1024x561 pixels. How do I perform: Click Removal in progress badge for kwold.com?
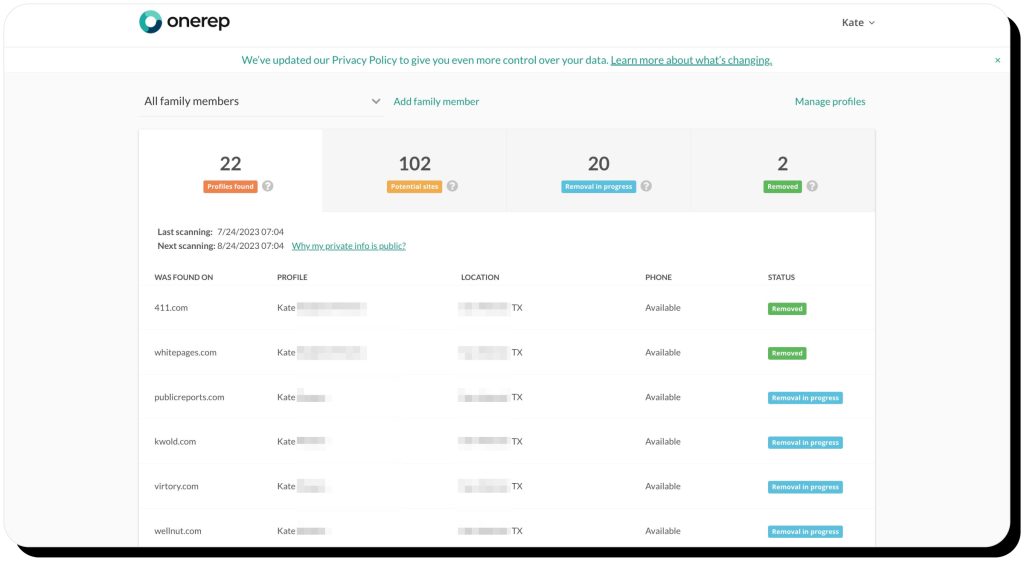point(805,443)
